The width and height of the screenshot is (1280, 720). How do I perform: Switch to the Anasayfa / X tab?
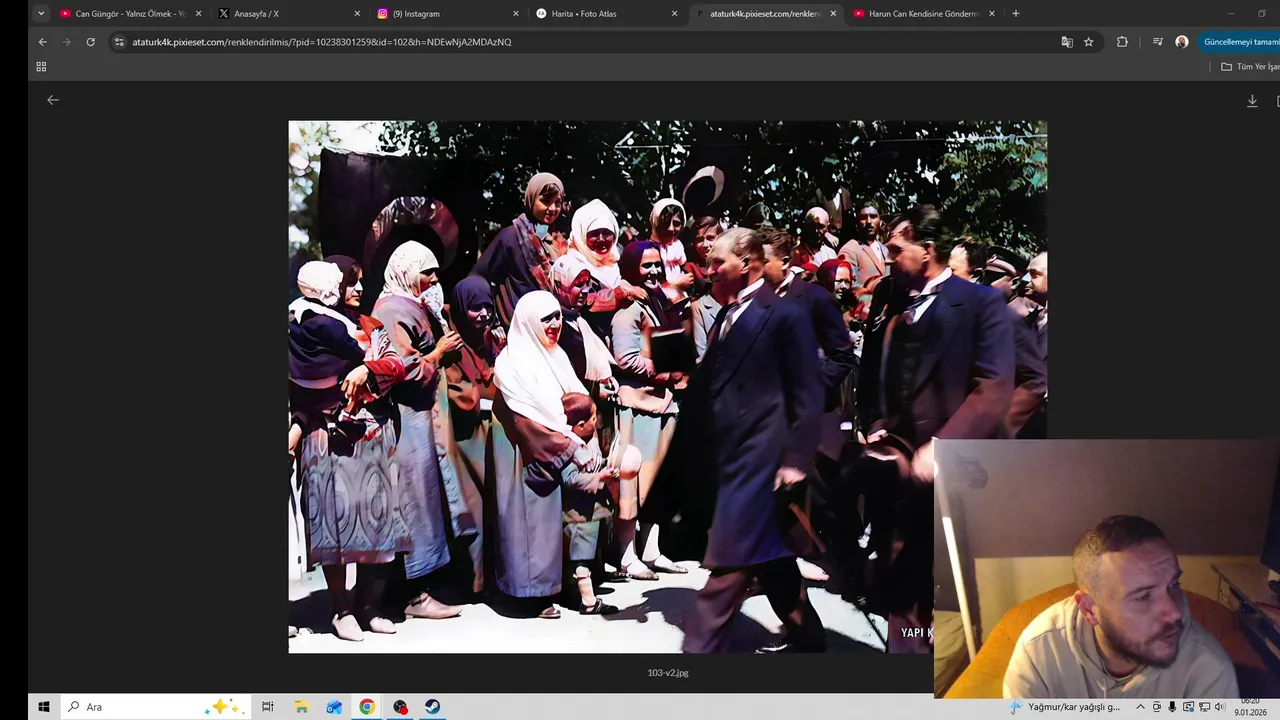coord(288,14)
